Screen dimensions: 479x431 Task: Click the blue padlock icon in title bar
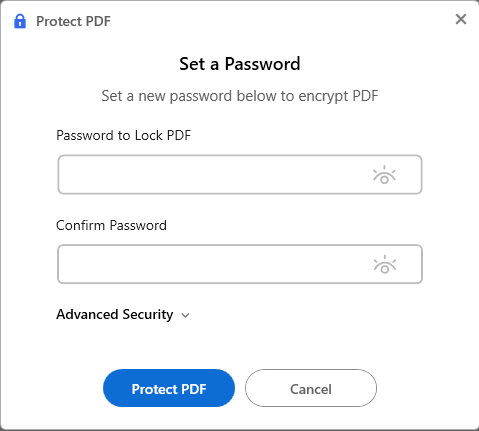(20, 21)
